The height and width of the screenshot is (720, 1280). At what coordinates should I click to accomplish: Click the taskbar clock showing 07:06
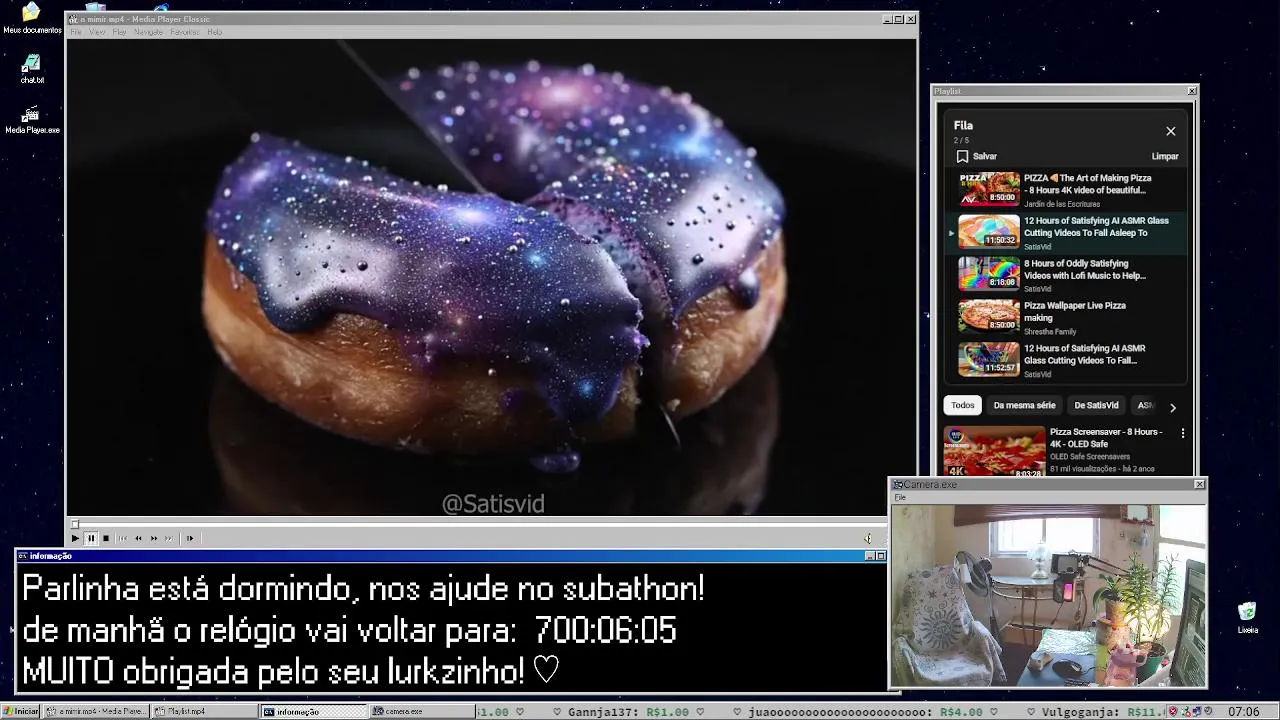(x=1244, y=712)
